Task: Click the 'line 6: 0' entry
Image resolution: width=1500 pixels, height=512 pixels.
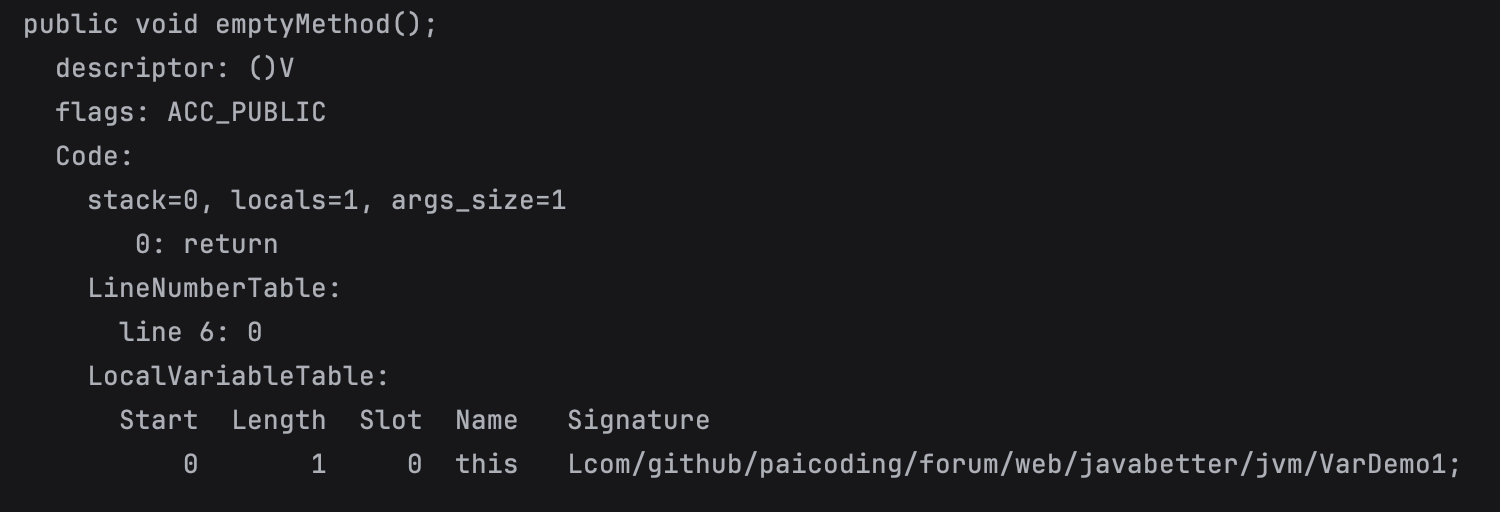Action: pyautogui.click(x=191, y=333)
